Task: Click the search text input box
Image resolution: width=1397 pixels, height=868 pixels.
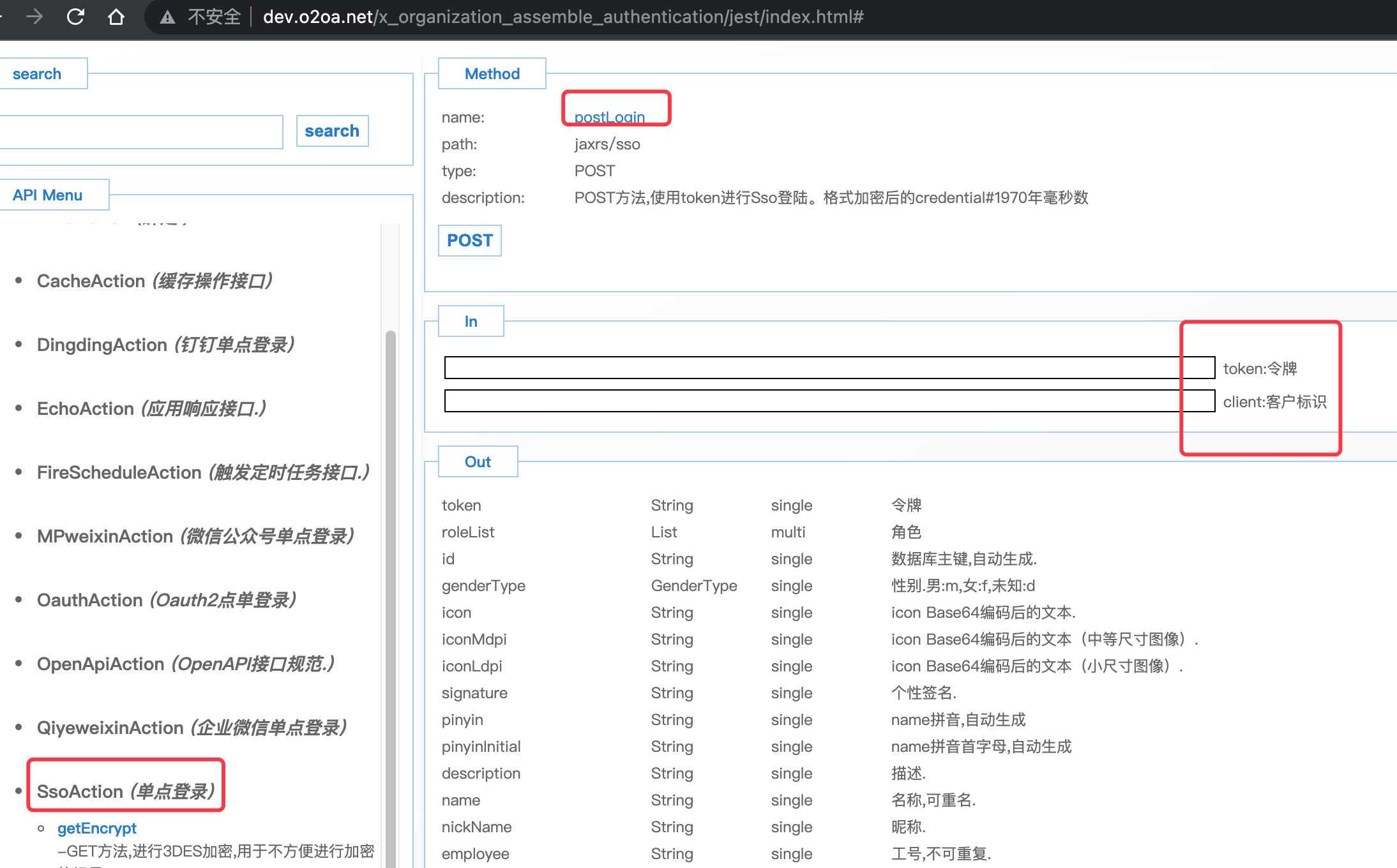Action: (x=140, y=132)
